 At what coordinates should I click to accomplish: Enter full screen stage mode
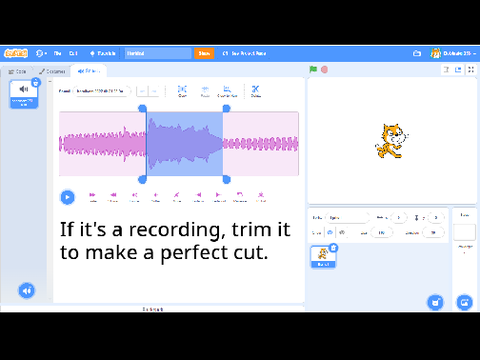(471, 69)
